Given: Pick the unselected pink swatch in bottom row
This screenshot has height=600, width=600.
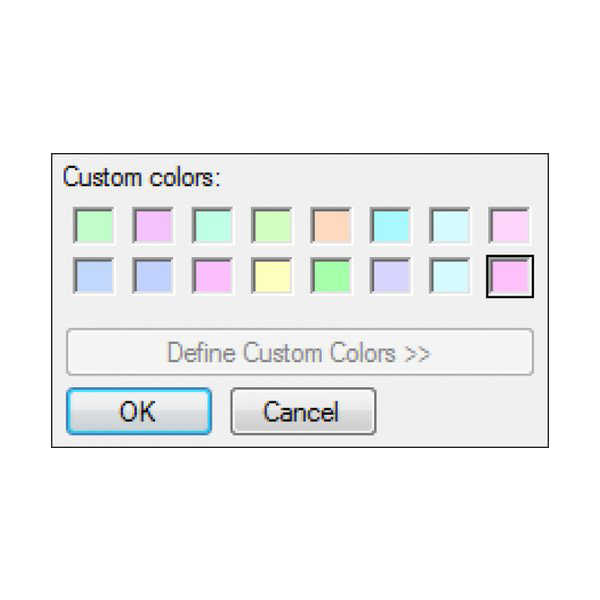Looking at the screenshot, I should coord(212,276).
